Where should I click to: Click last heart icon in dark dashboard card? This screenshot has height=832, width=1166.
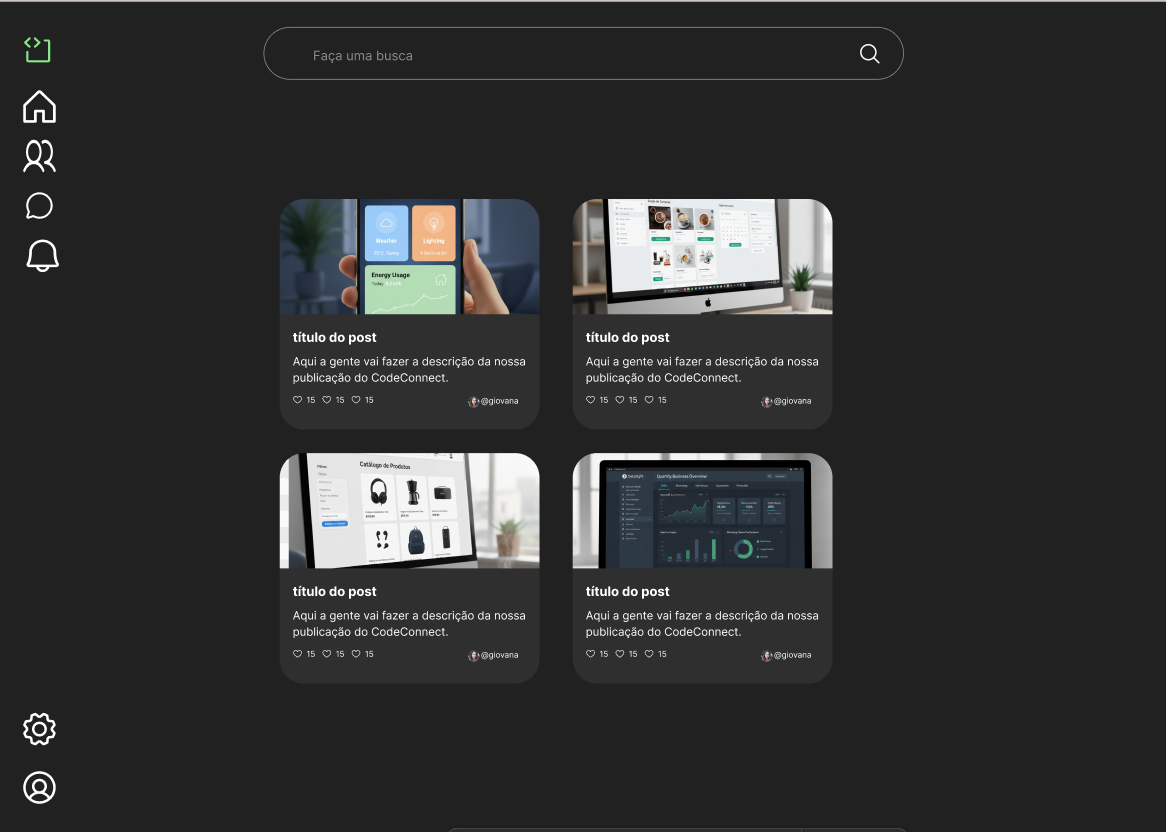(x=649, y=654)
